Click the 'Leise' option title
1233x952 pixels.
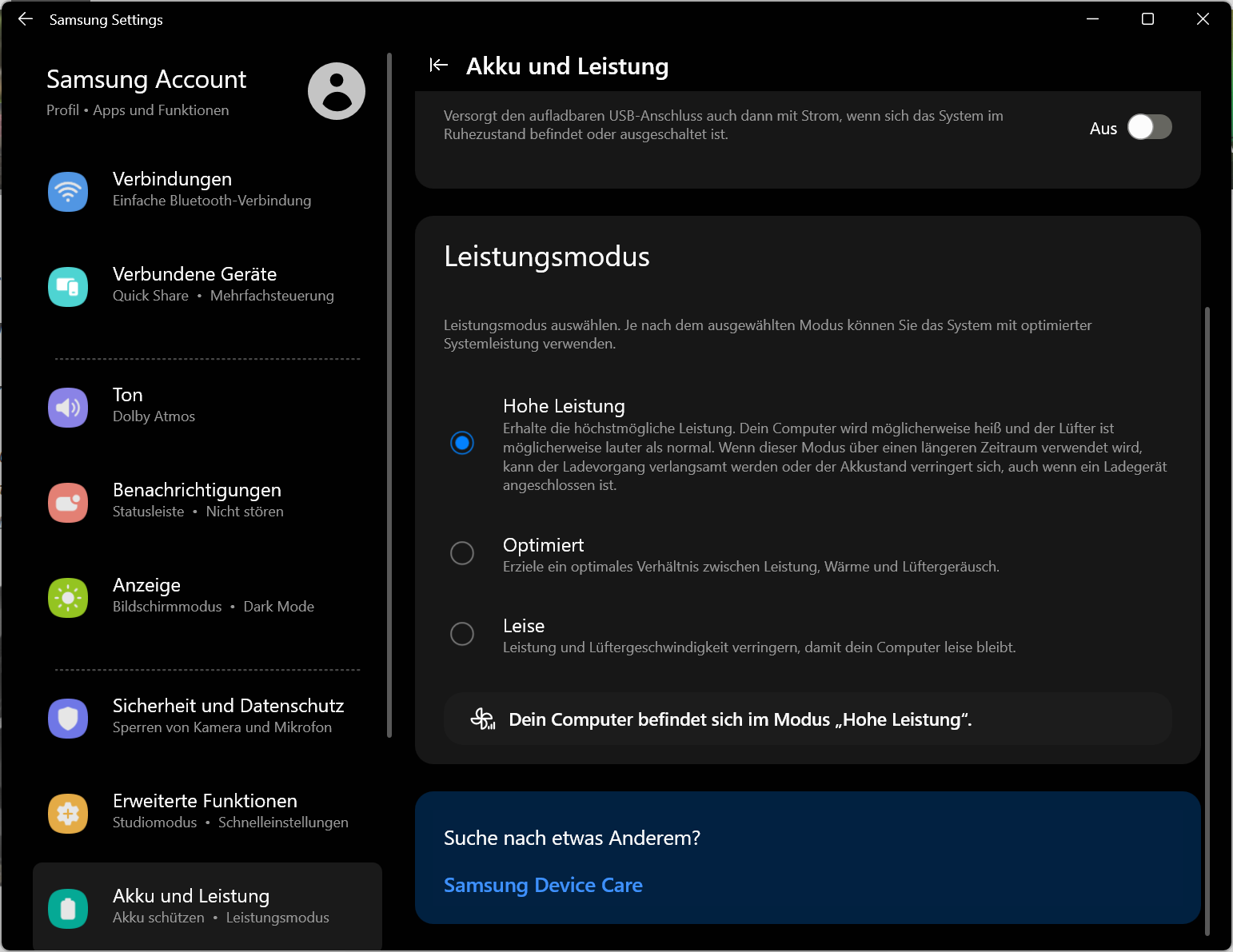click(524, 626)
